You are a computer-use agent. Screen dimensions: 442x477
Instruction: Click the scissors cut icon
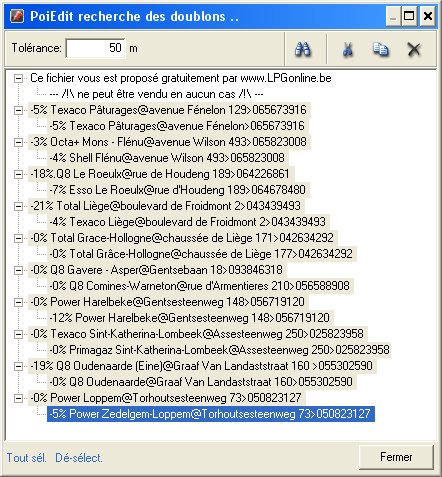(x=348, y=49)
